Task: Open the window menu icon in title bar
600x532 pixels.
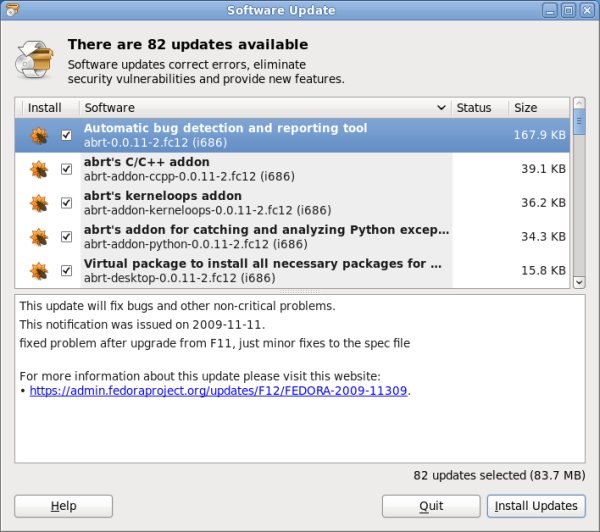Action: [12, 10]
